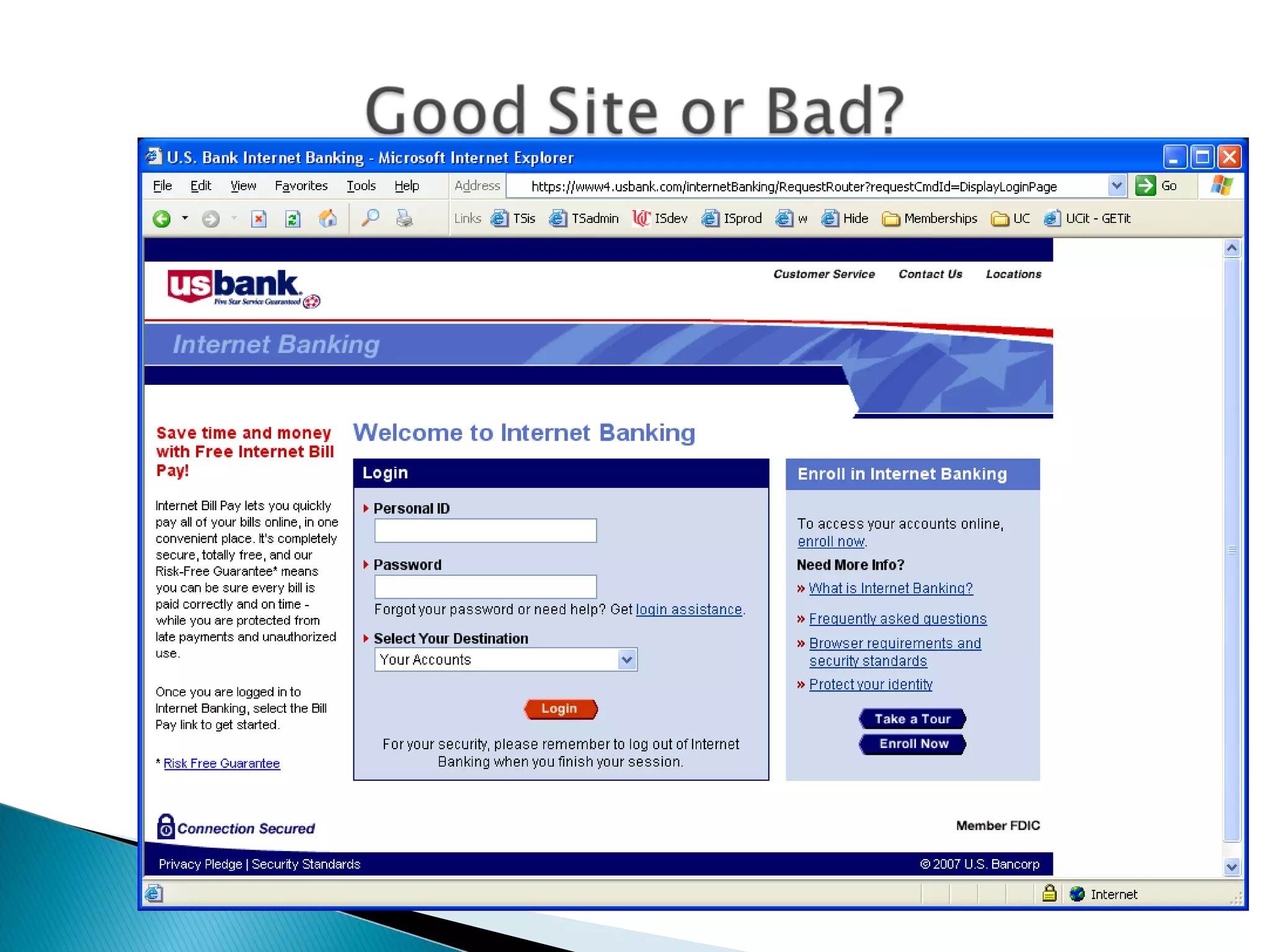This screenshot has width=1270, height=952.
Task: Go to the Home page icon
Action: (x=327, y=219)
